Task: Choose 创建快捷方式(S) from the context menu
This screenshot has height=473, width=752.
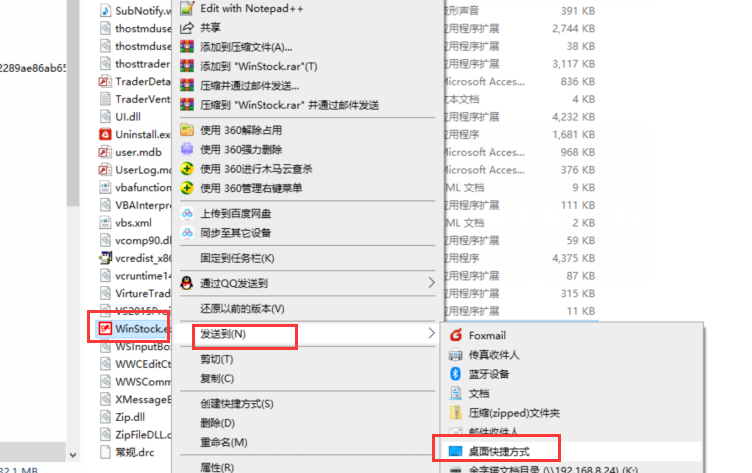Action: (x=237, y=404)
